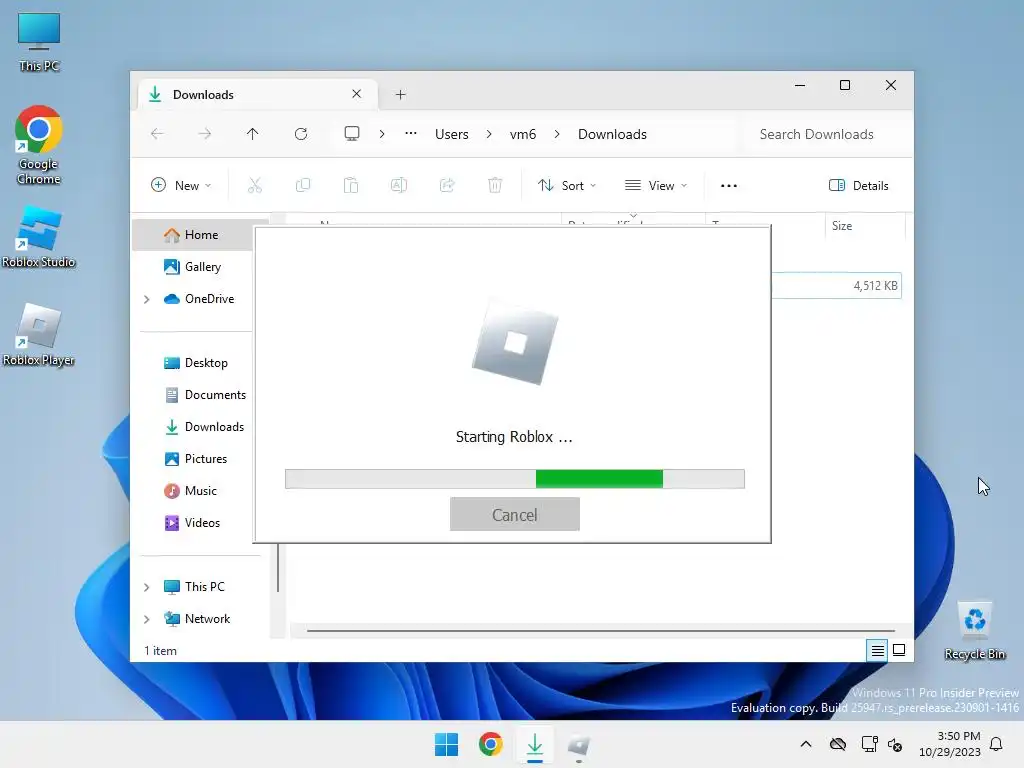Open the Windows Start menu
This screenshot has height=768, width=1024.
point(447,744)
